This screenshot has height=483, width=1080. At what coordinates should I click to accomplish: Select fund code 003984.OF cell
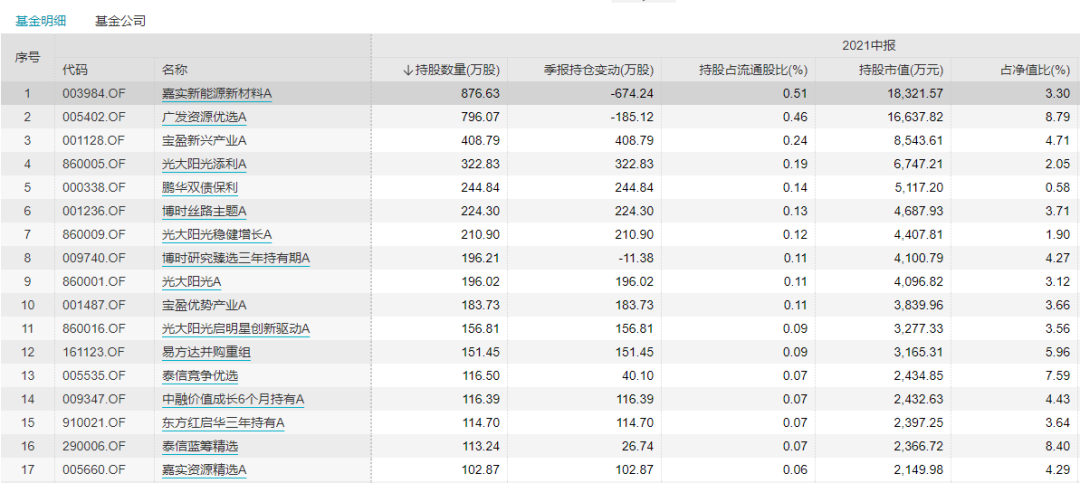[94, 94]
